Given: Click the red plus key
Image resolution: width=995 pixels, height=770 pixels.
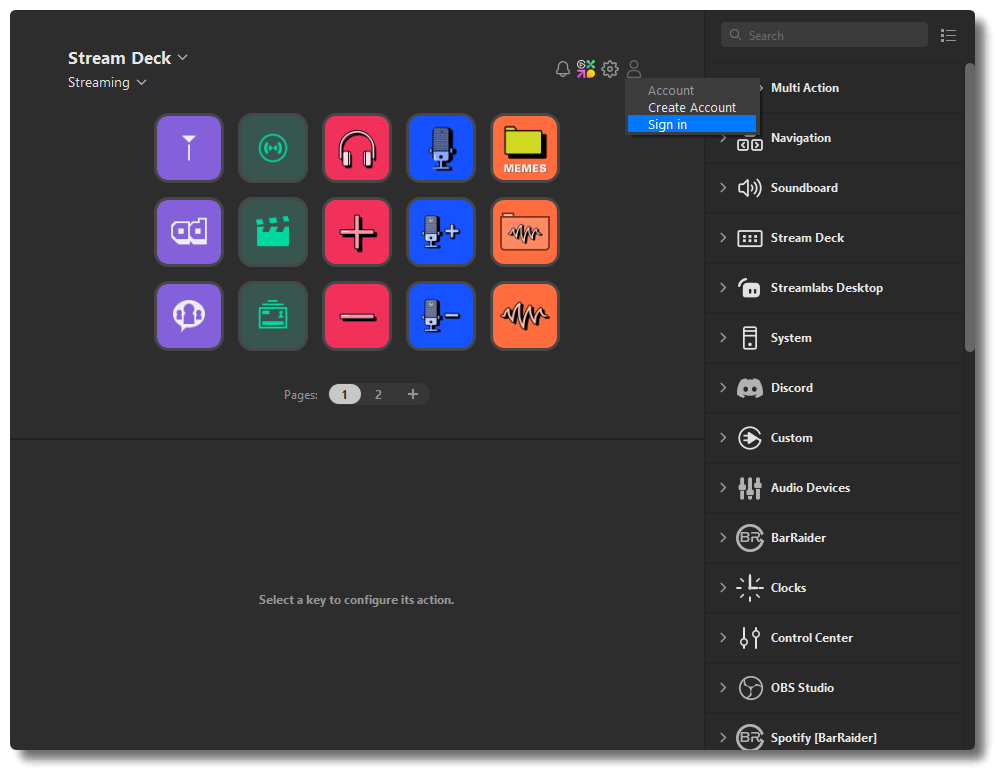Looking at the screenshot, I should point(357,232).
